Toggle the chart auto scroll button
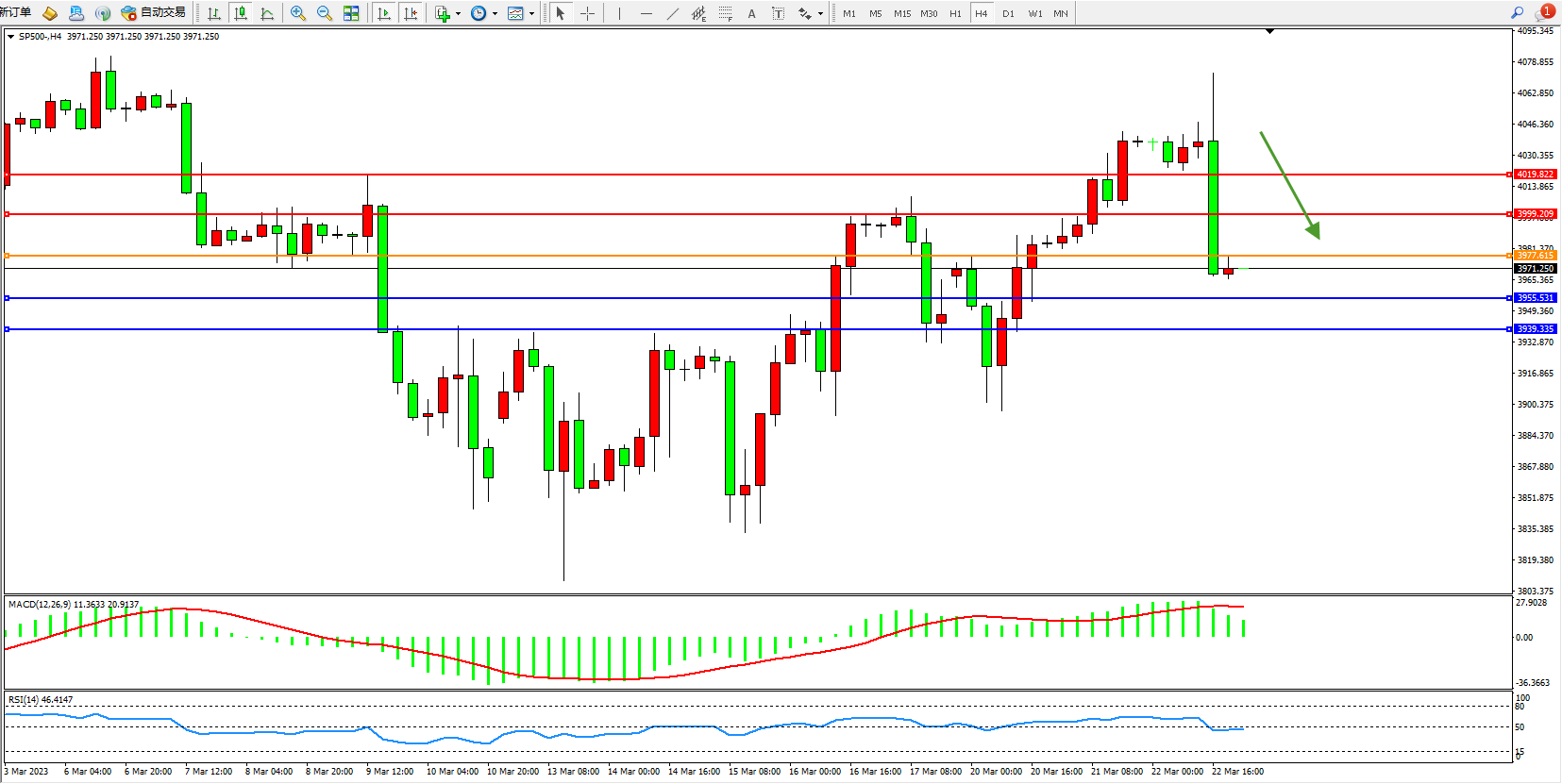 tap(384, 13)
